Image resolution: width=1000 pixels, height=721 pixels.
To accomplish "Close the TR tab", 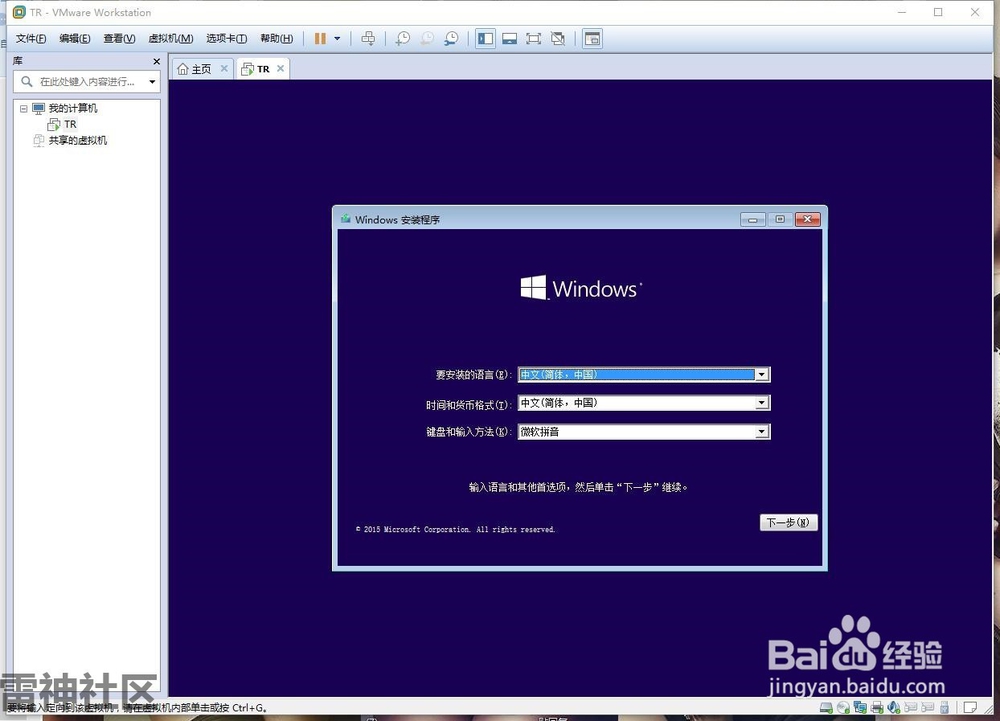I will (280, 68).
